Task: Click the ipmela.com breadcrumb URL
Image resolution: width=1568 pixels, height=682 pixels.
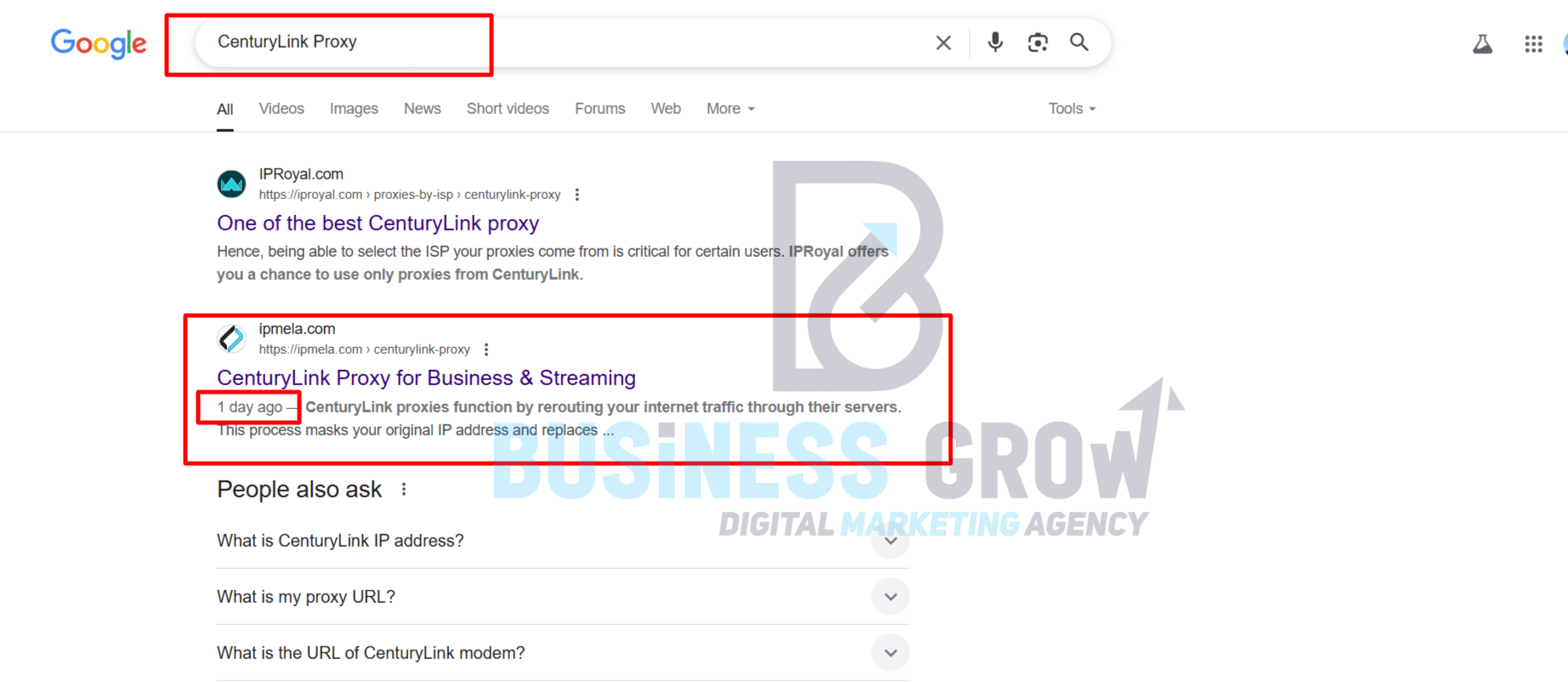Action: click(x=364, y=350)
